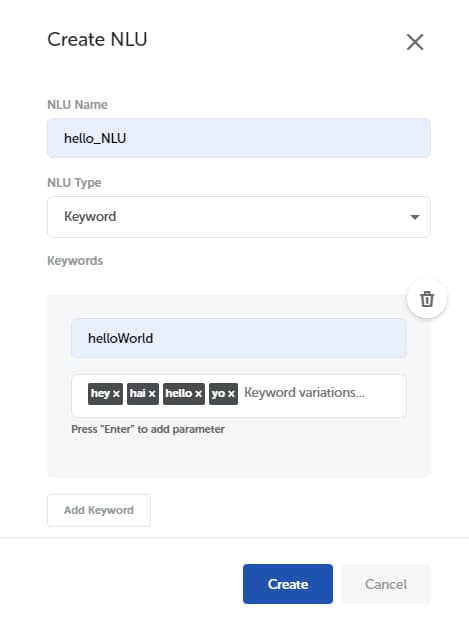Click the NLU Type label
The image size is (469, 624).
click(74, 183)
